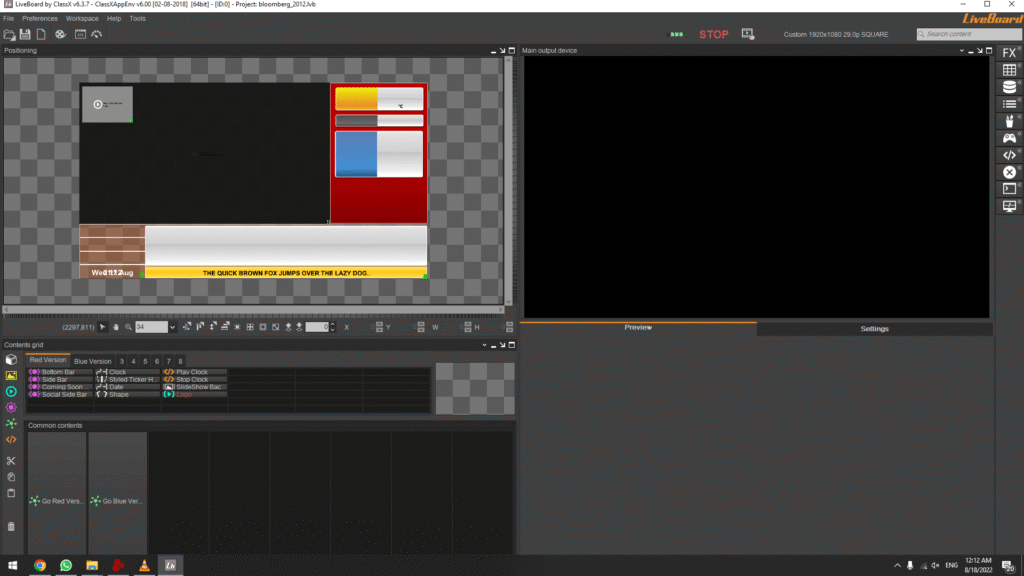Select the Stop Clock script item
Screen dimensions: 1024x576
click(192, 380)
